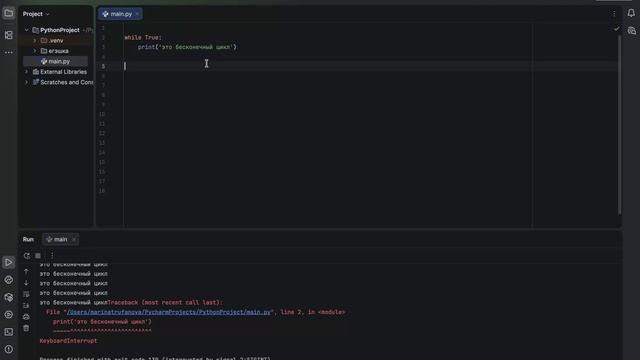Click line number 18 in the gutter

(x=102, y=191)
